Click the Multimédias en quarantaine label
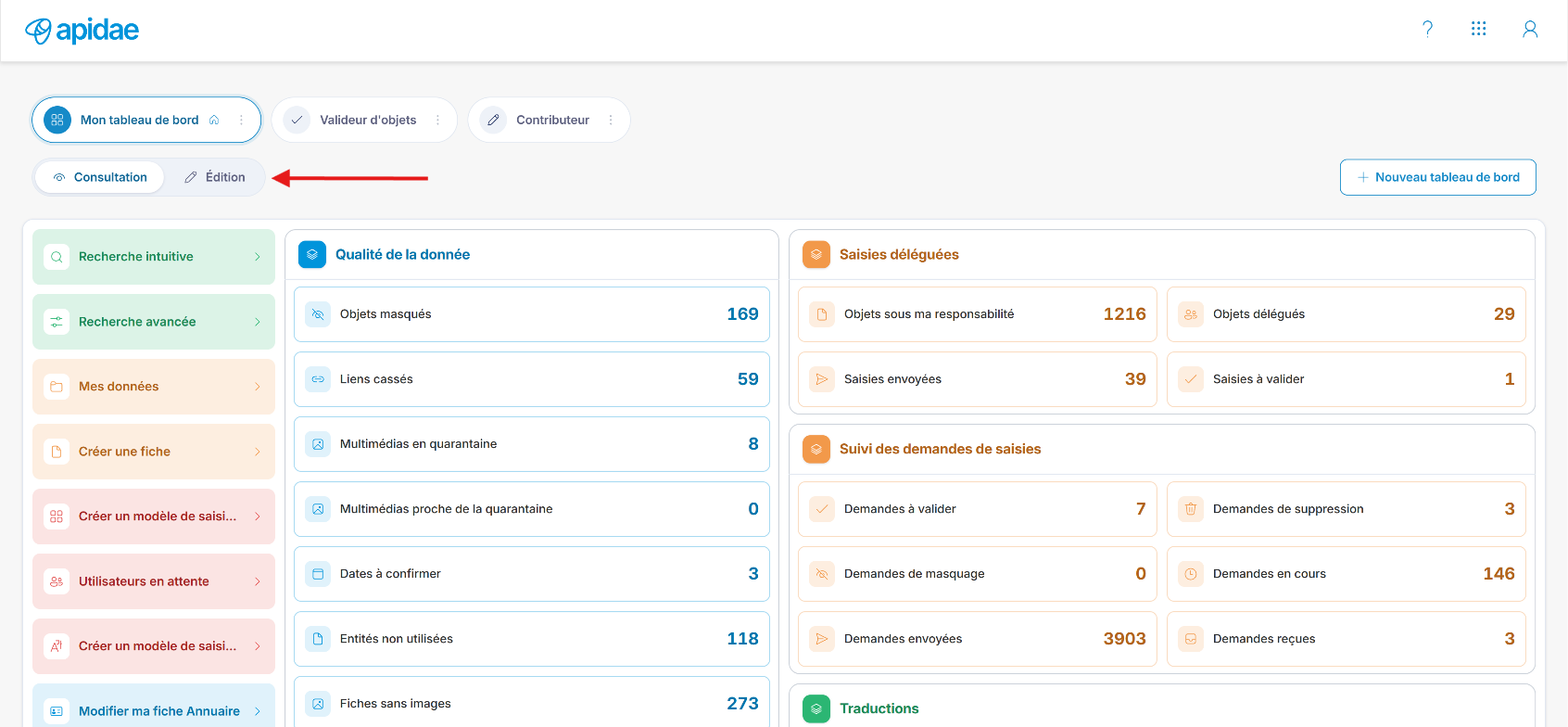Screen dimensions: 1568x727 (x=418, y=444)
